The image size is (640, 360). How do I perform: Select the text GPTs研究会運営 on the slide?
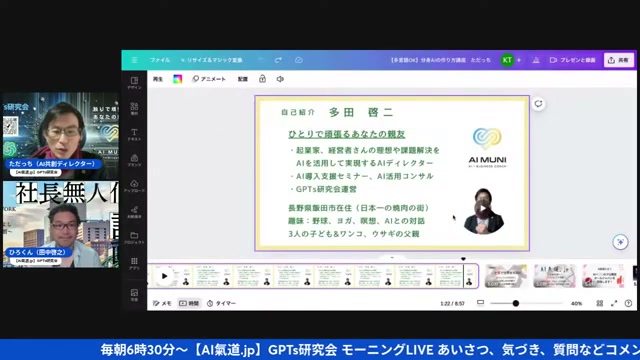[325, 189]
